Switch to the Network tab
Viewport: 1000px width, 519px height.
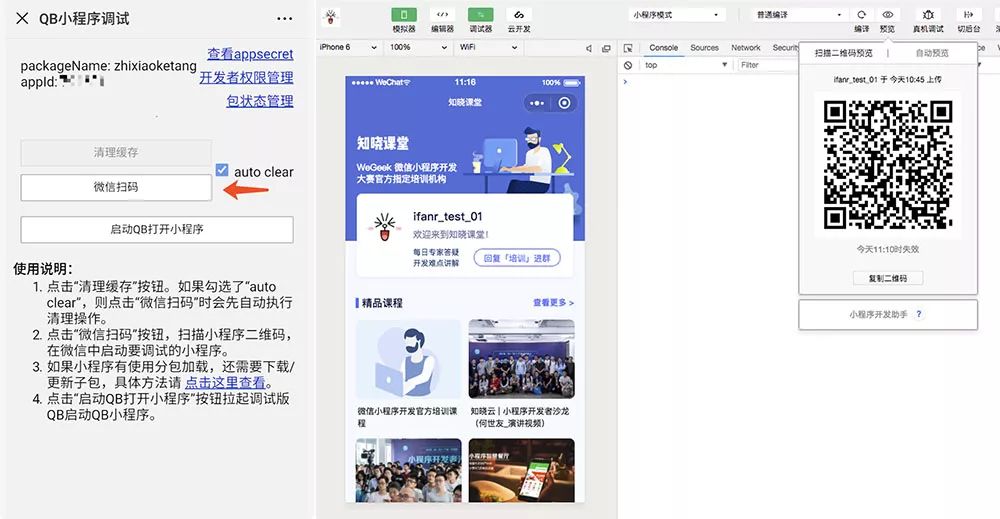(746, 48)
